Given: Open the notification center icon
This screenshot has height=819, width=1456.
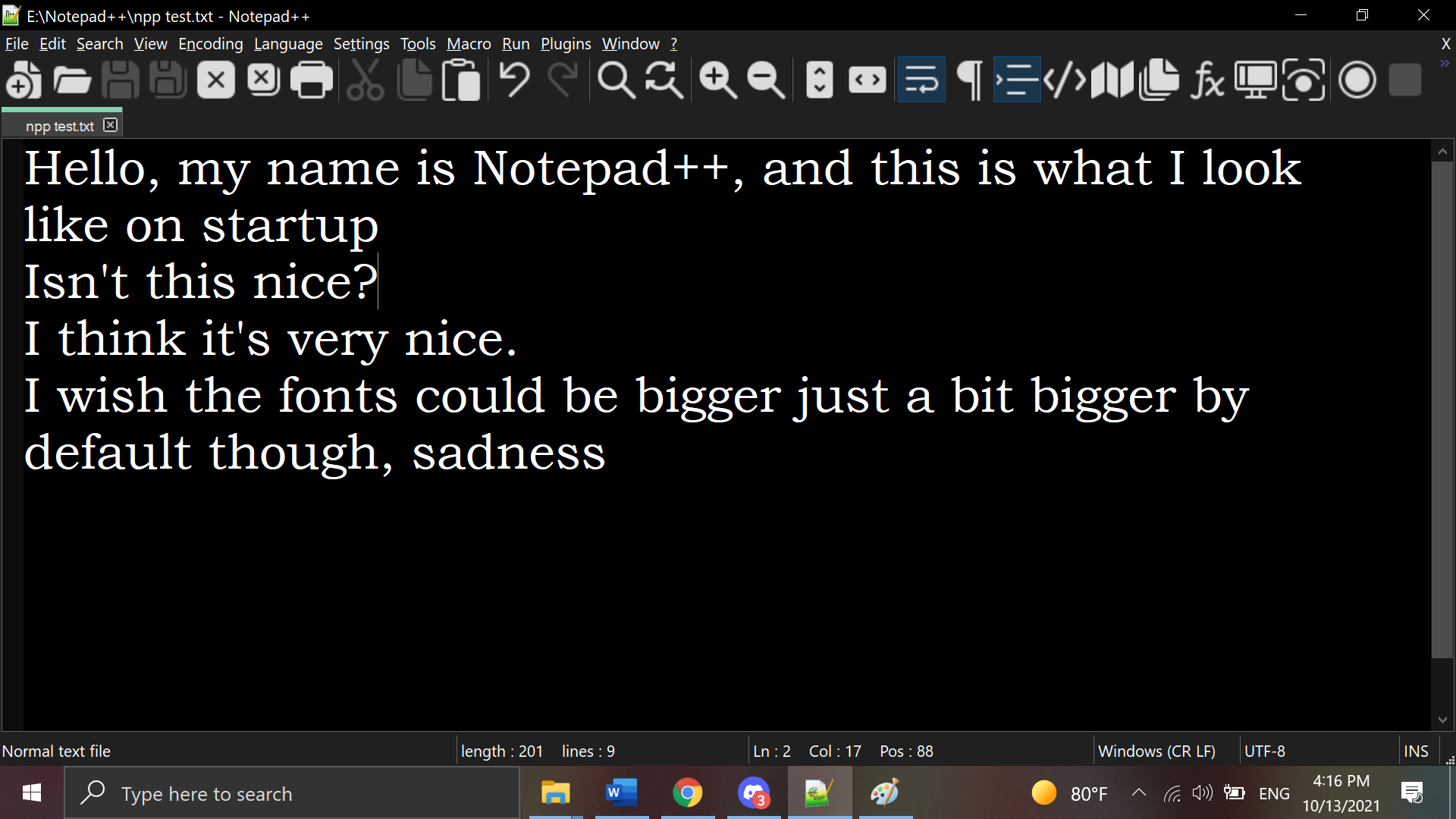Looking at the screenshot, I should click(x=1413, y=793).
